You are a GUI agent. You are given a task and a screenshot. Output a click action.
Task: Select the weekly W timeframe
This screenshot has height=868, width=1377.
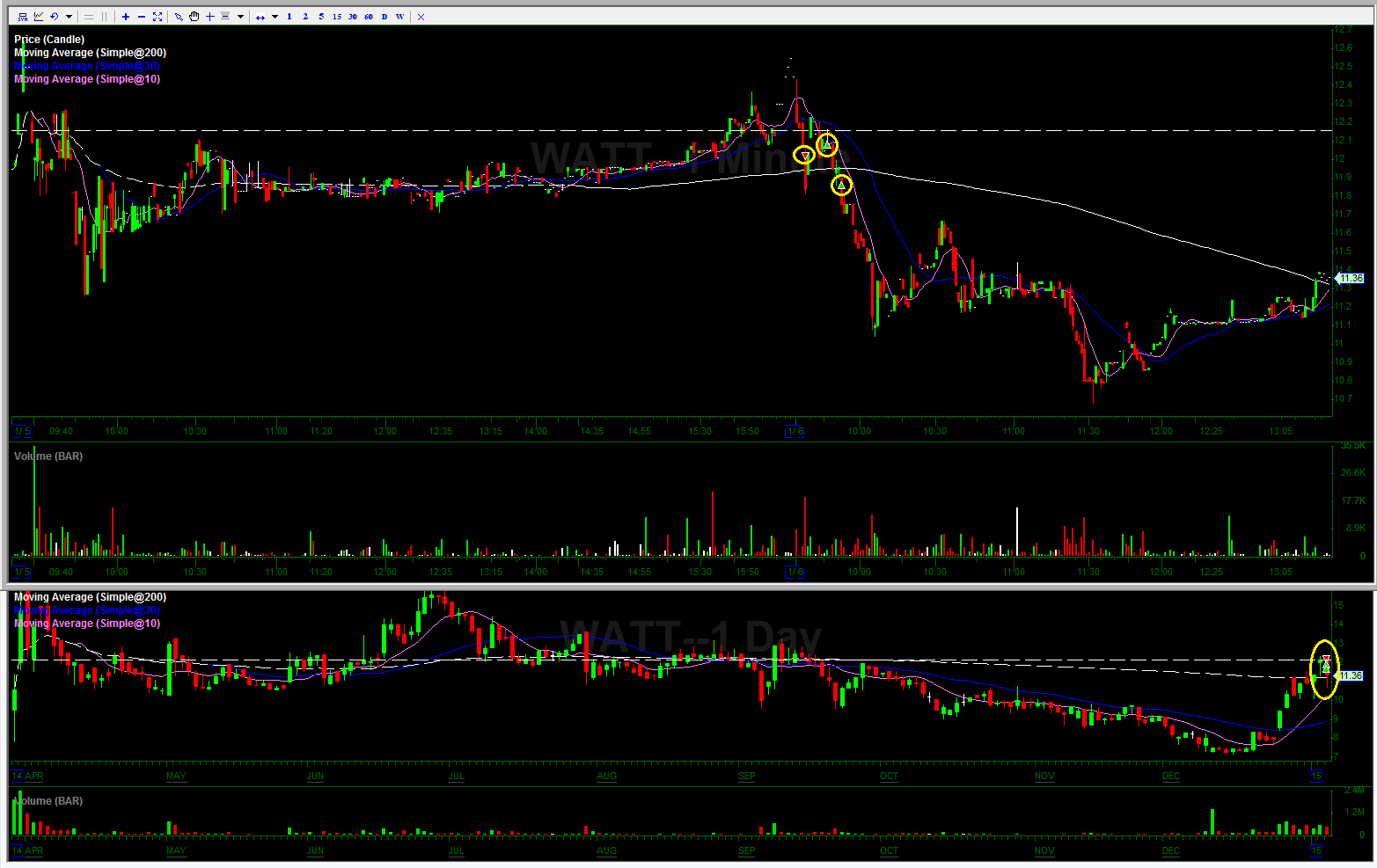(400, 17)
